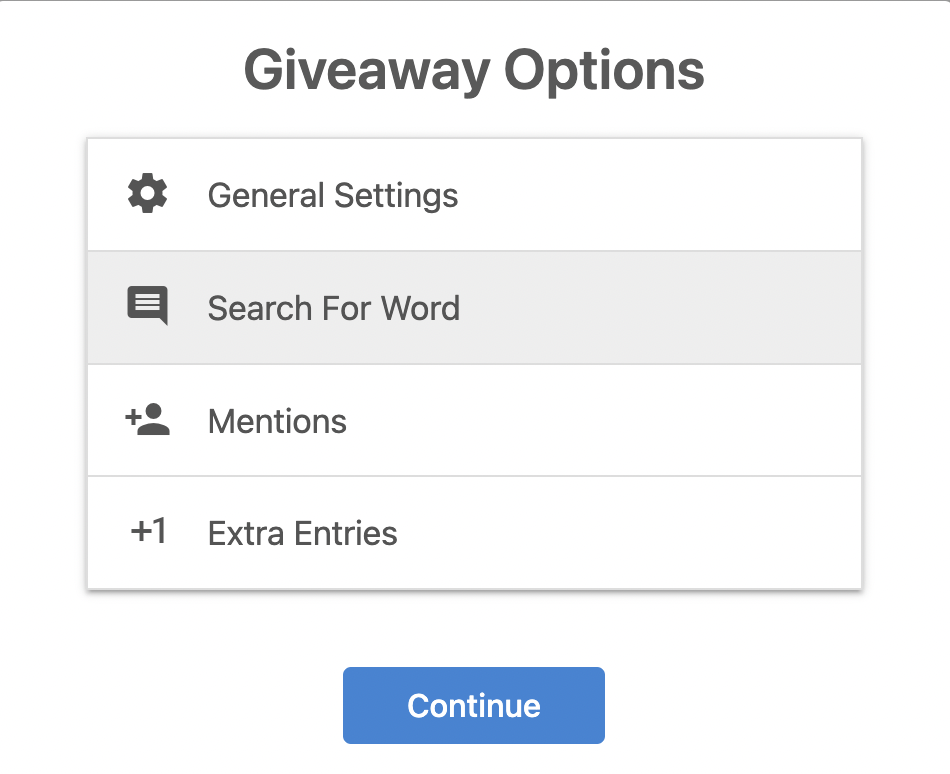Viewport: 950px width, 774px height.
Task: Choose the Extra Entries option
Action: 474,533
